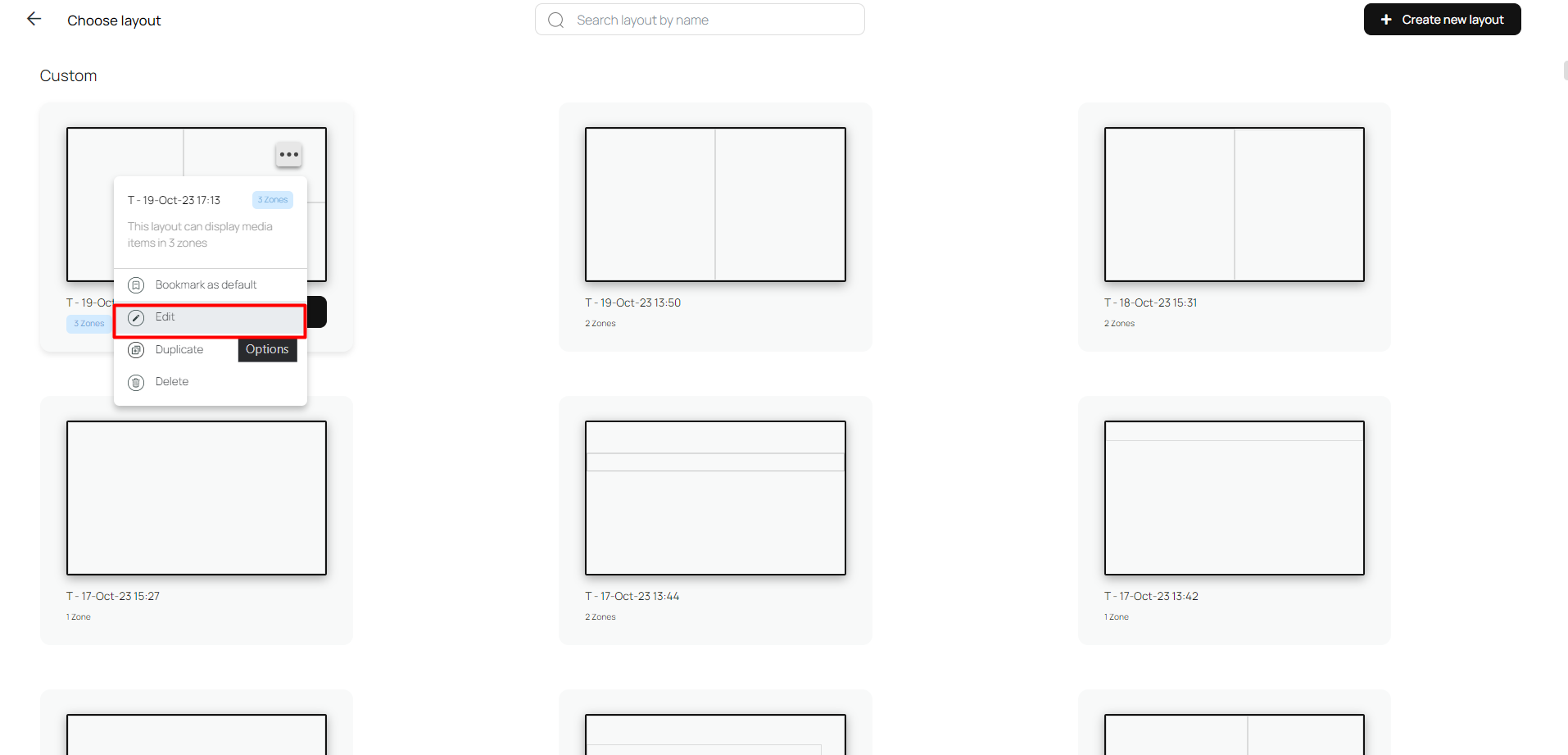Image resolution: width=1568 pixels, height=755 pixels.
Task: Select the T - 19-Oct-23 13:50 layout thumbnail
Action: pos(715,204)
